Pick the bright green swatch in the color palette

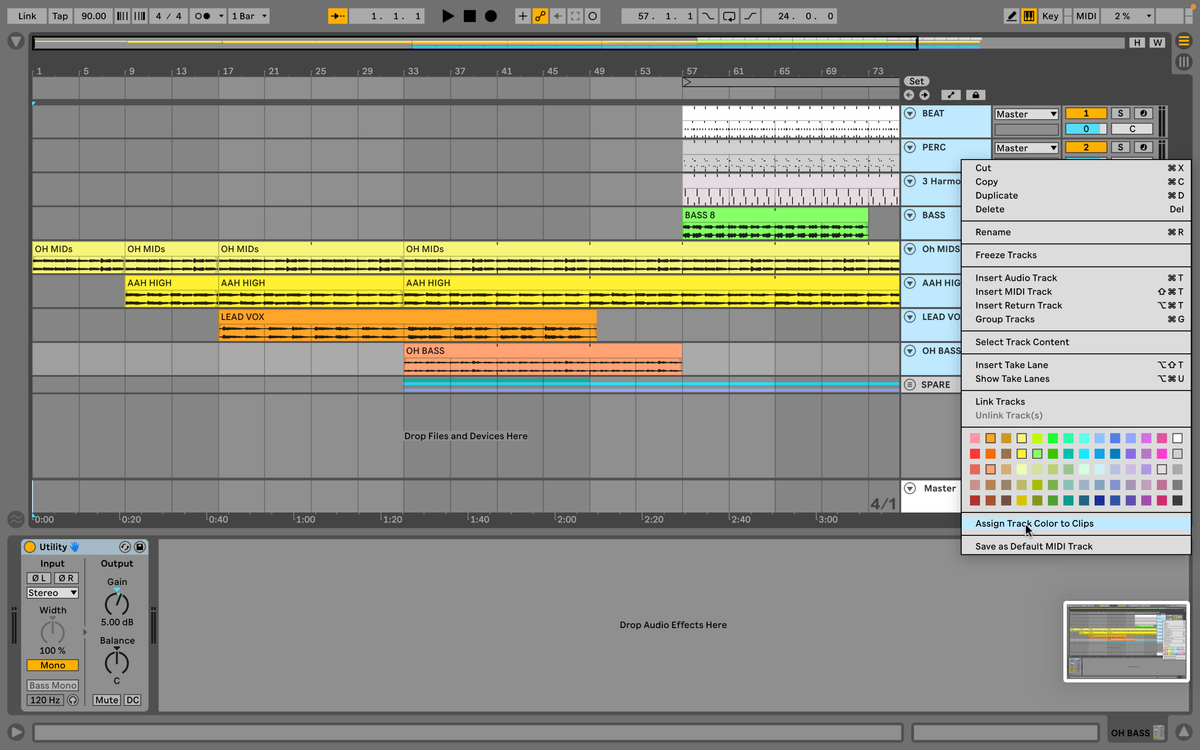pos(1053,438)
